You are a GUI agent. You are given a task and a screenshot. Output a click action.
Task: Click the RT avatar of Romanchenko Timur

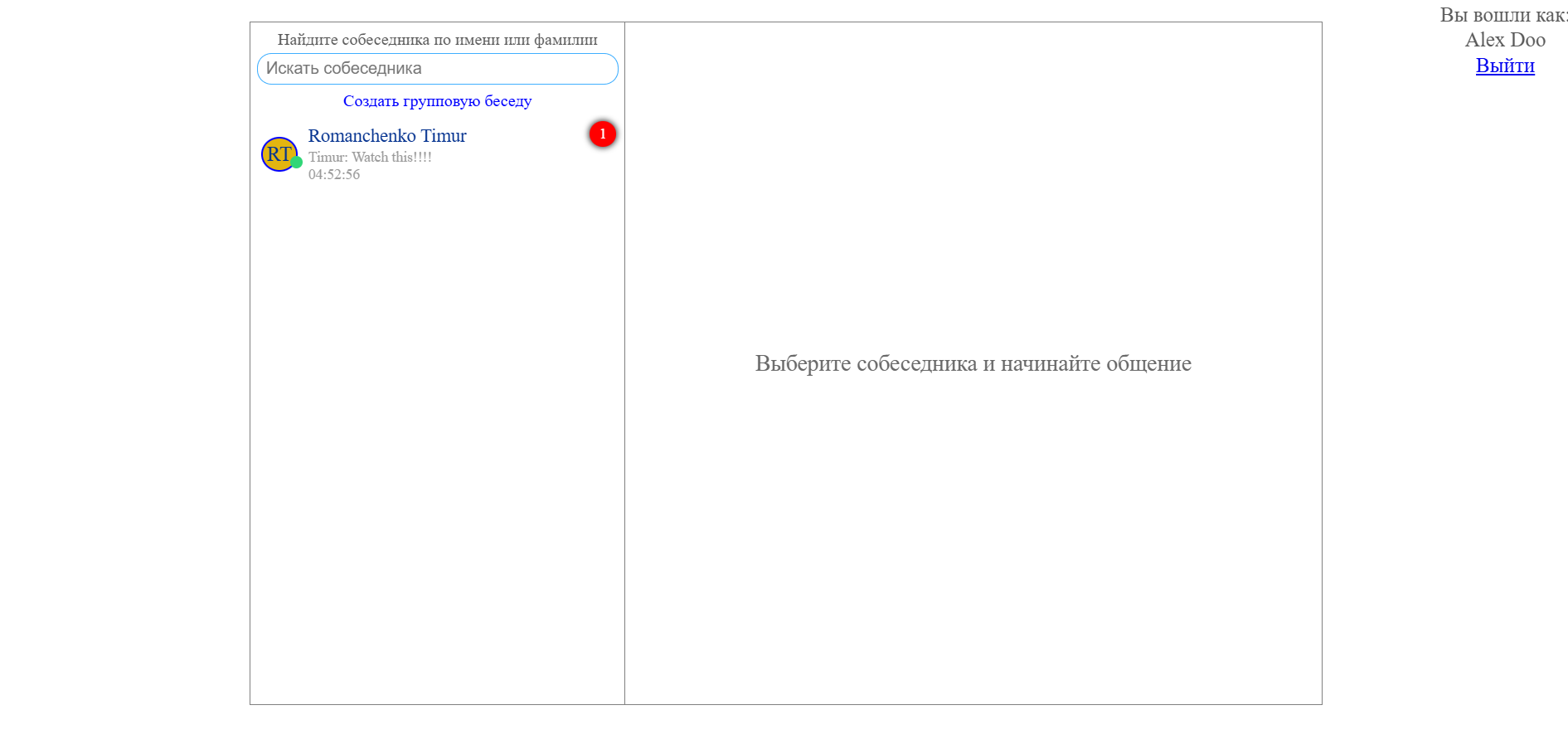point(279,154)
